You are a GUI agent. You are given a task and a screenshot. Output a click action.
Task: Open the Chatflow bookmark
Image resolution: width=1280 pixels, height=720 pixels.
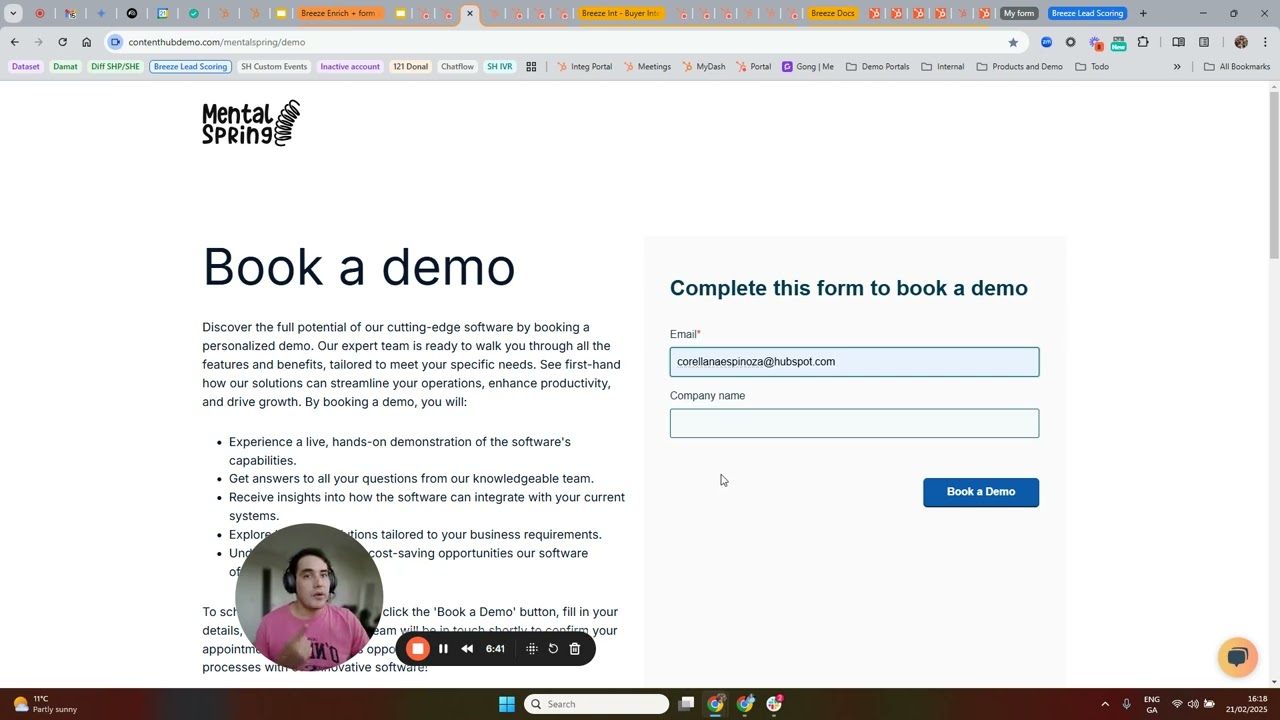click(x=457, y=67)
